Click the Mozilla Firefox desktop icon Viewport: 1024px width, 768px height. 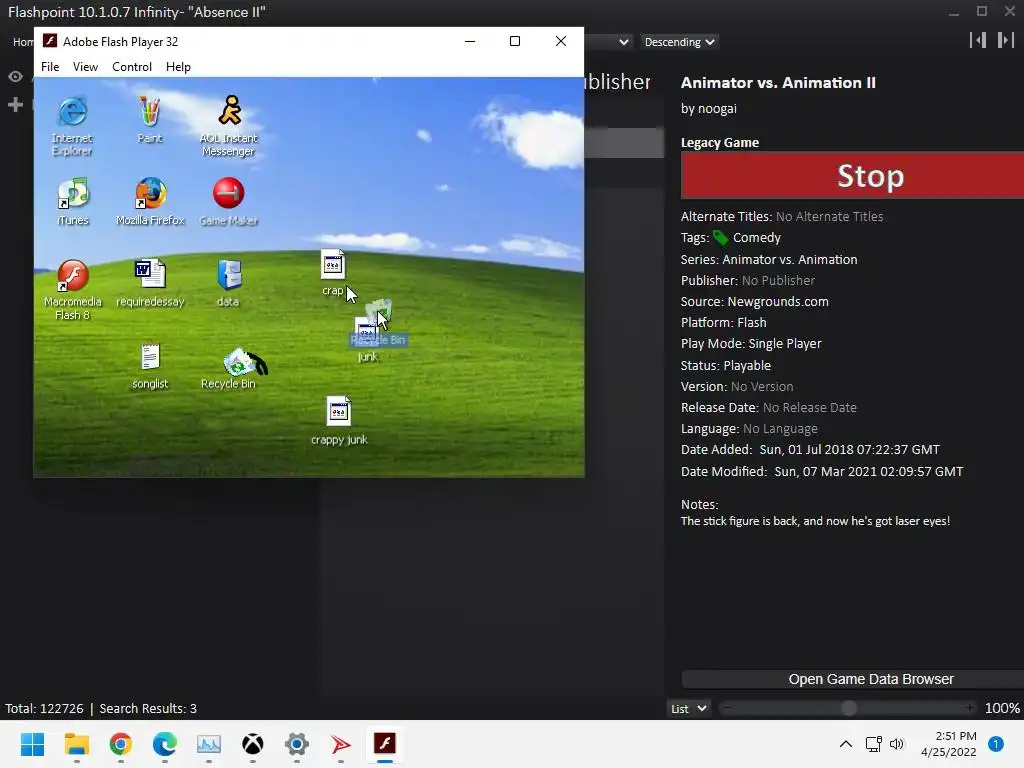[150, 193]
